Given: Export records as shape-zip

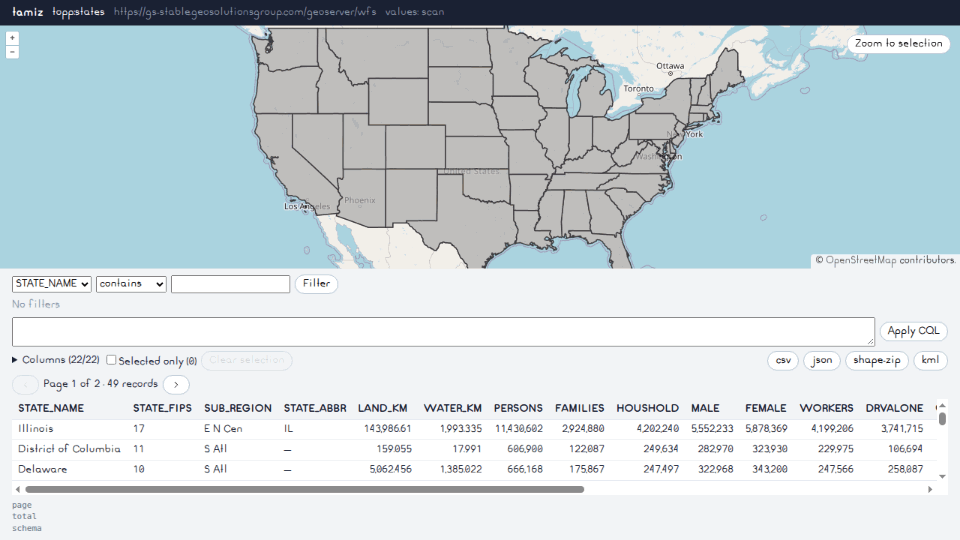Looking at the screenshot, I should point(877,361).
